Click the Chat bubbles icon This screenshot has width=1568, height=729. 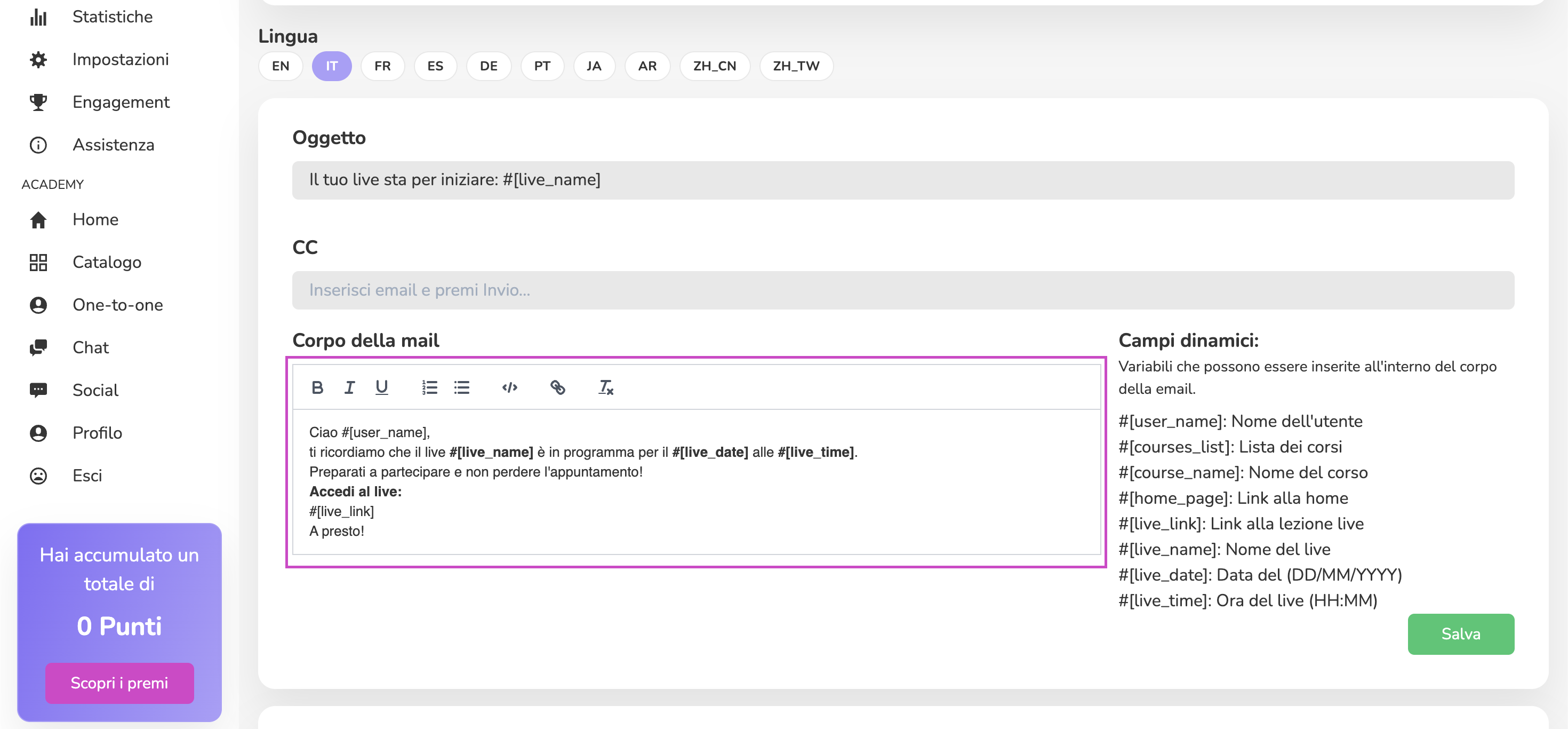(x=38, y=348)
